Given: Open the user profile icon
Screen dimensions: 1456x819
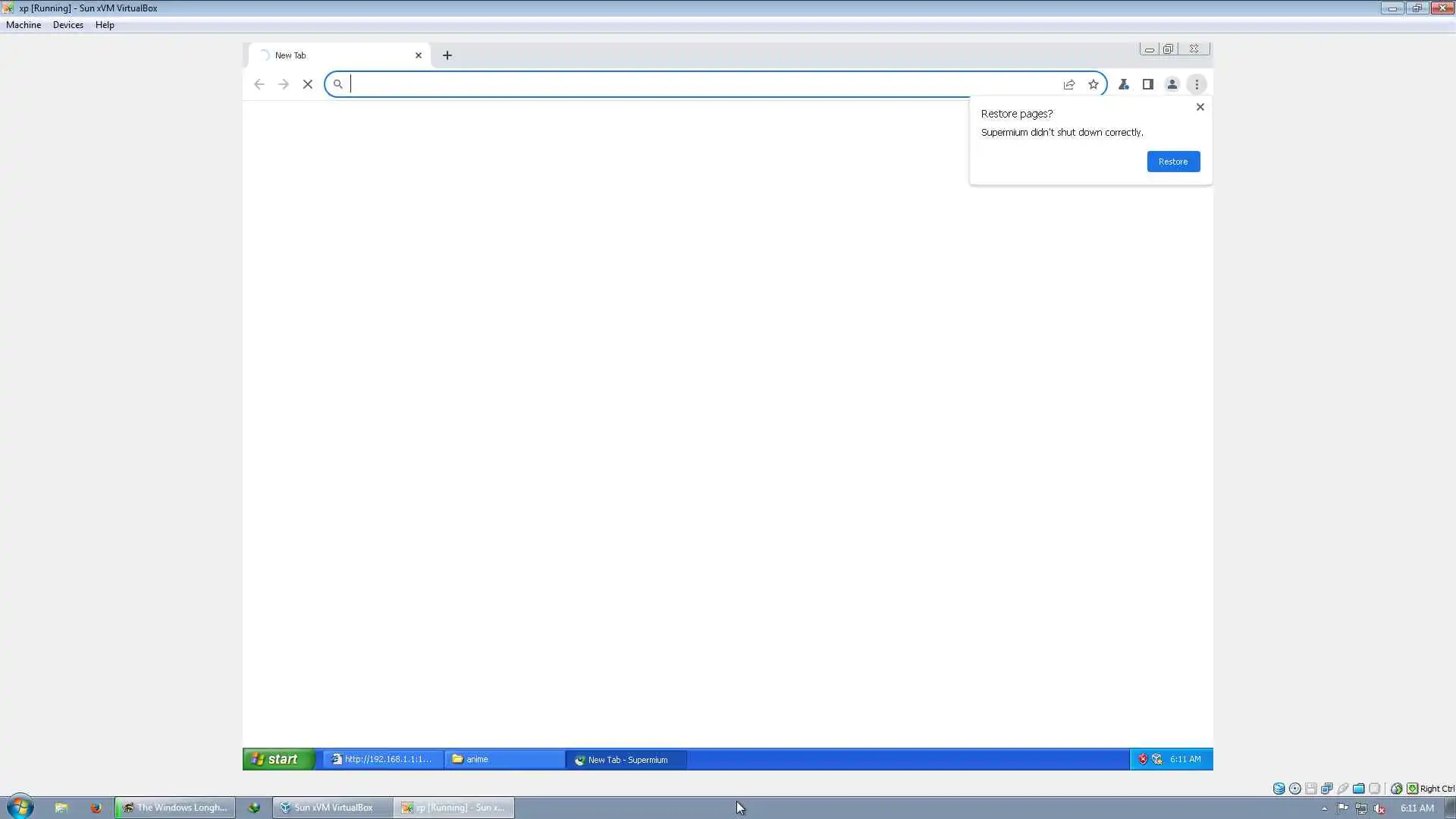Looking at the screenshot, I should coord(1172,84).
